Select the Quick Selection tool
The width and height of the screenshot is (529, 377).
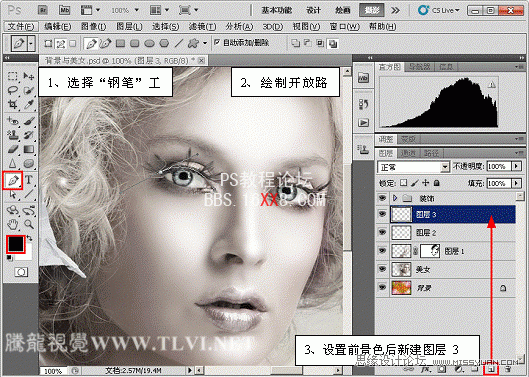(x=29, y=90)
